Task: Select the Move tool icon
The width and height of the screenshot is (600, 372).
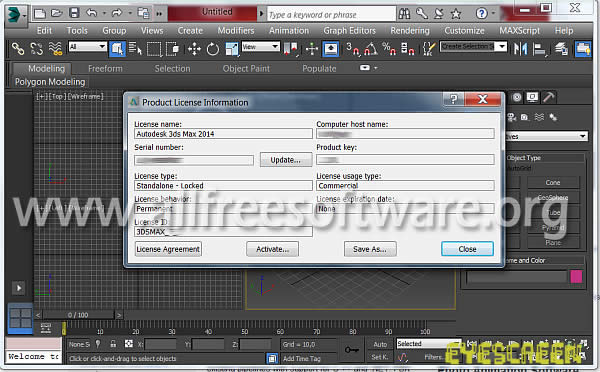Action: coord(194,49)
